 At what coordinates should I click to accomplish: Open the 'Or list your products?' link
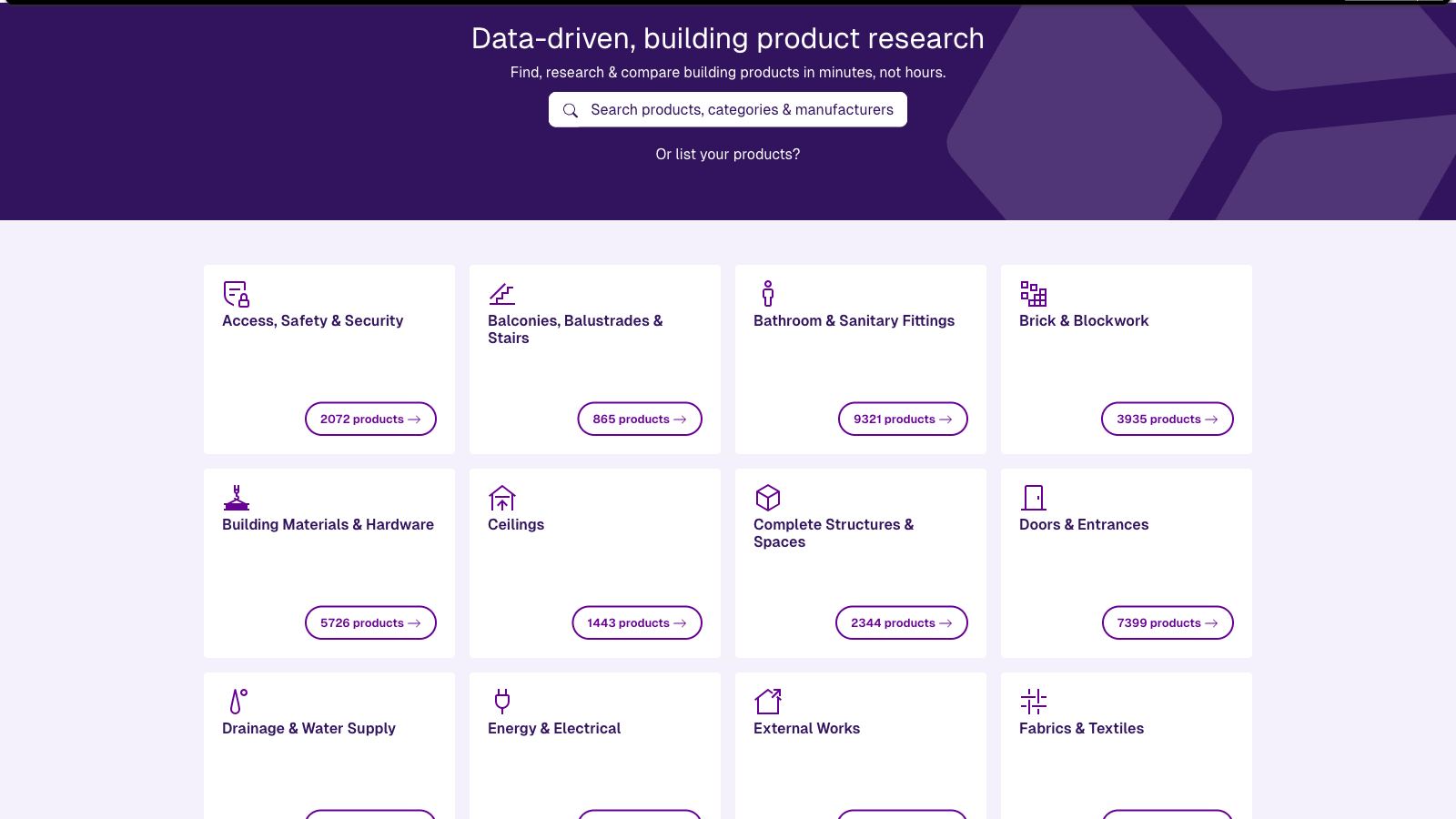point(728,154)
